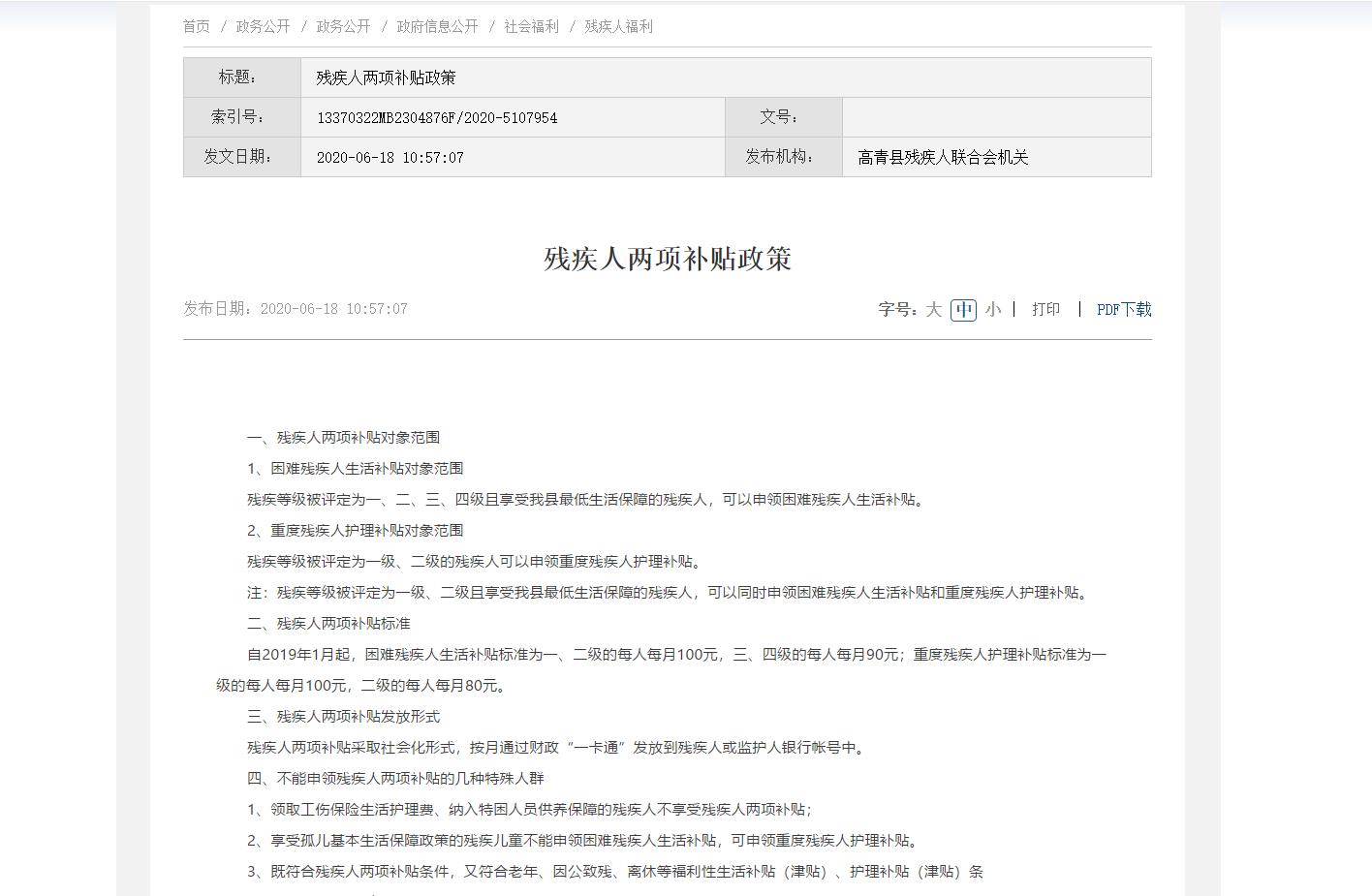1372x896 pixels.
Task: Click the 发布日期 line under the heading
Action: pyautogui.click(x=296, y=309)
